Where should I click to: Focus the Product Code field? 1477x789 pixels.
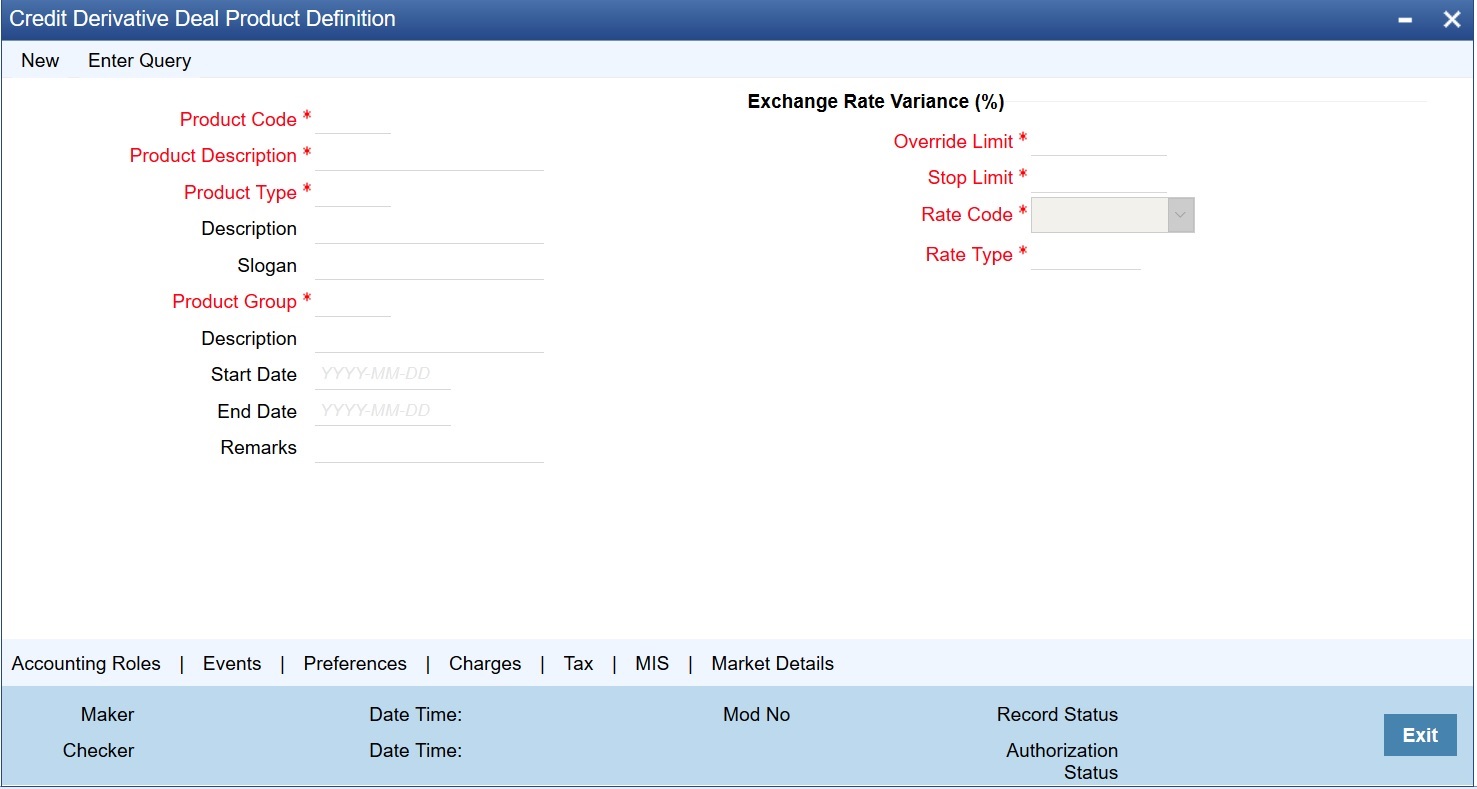click(x=353, y=119)
